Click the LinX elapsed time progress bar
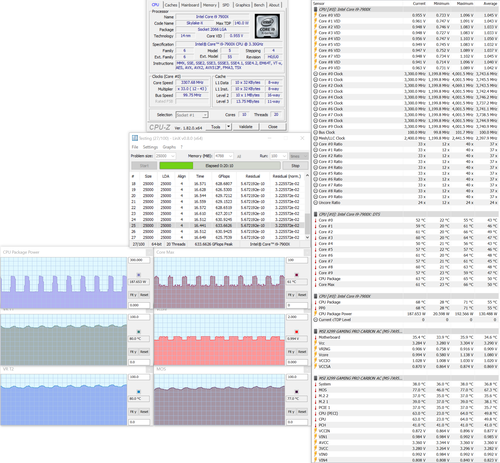 pyautogui.click(x=220, y=166)
